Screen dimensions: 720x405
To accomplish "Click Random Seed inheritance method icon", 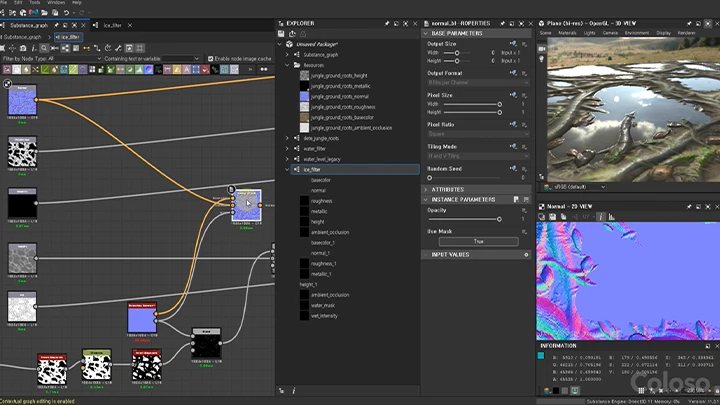I will tap(513, 169).
